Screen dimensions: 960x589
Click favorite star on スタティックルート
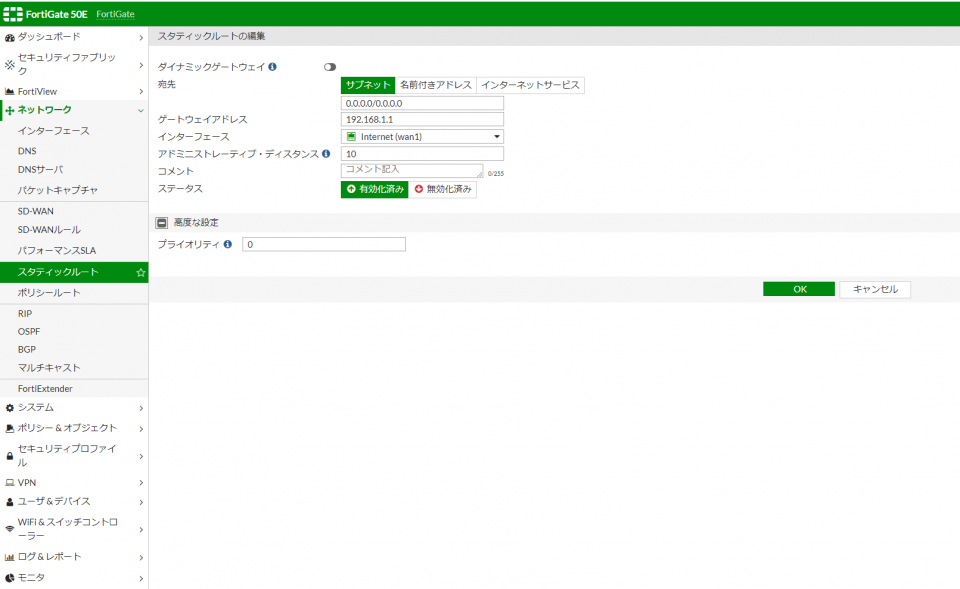[x=140, y=272]
